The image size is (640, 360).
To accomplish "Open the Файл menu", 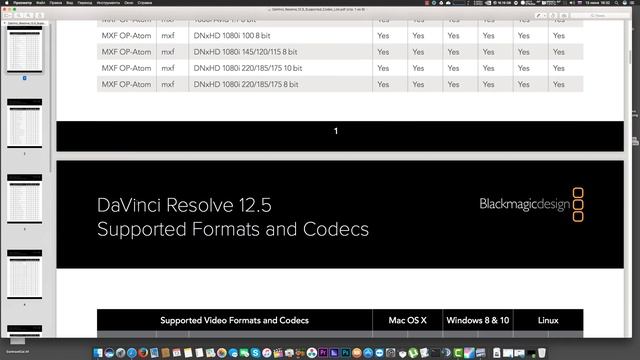I will (40, 2).
